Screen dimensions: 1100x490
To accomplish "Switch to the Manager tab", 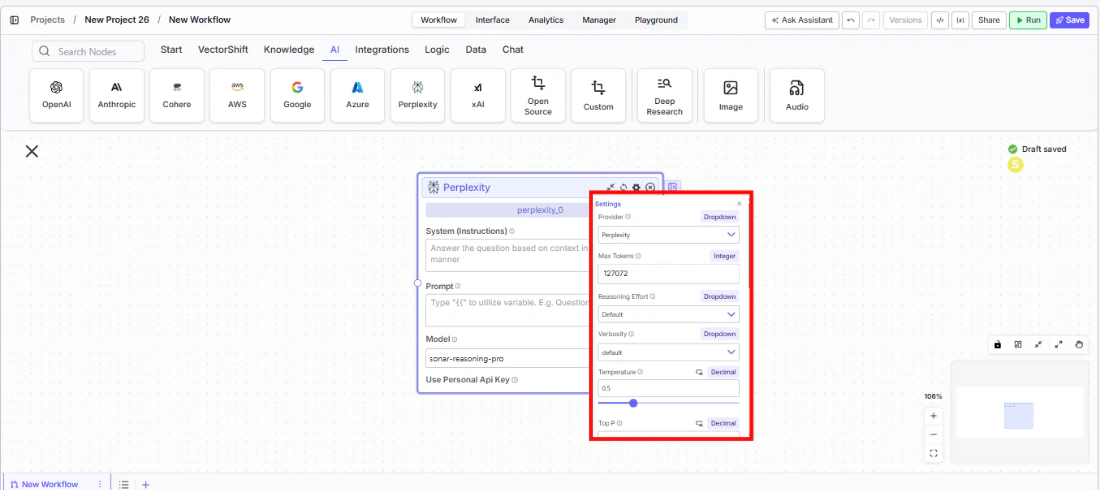I will coord(599,20).
